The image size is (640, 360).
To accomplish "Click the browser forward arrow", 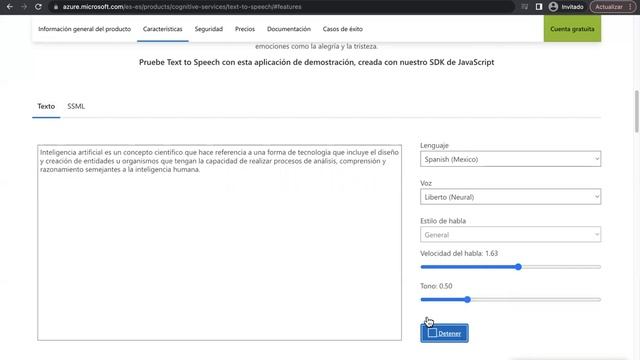I will coord(24,7).
